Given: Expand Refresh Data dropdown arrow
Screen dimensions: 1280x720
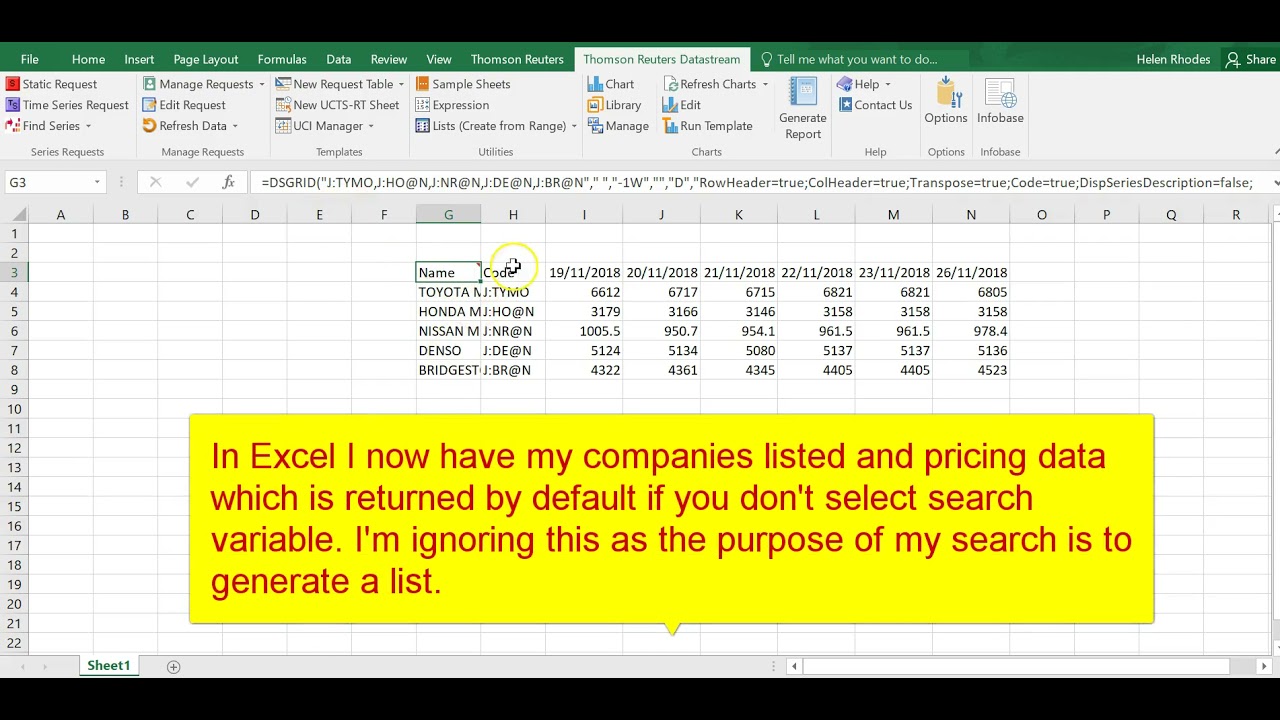Looking at the screenshot, I should click(x=235, y=126).
